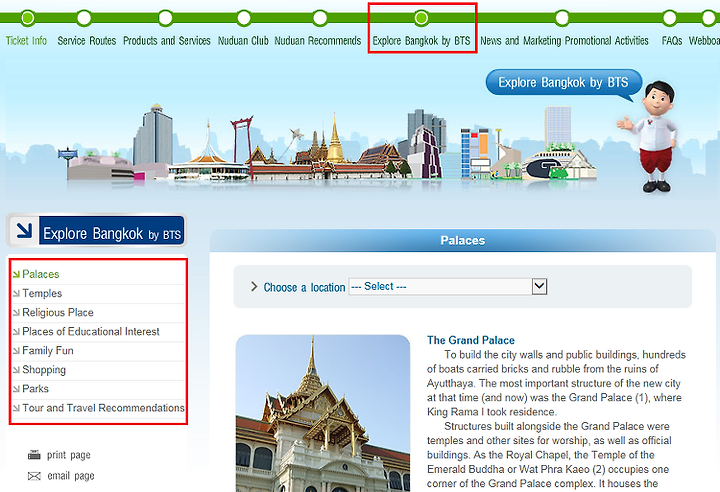Screen dimensions: 720x492
Task: Open the Service Routes menu
Action: [x=87, y=40]
